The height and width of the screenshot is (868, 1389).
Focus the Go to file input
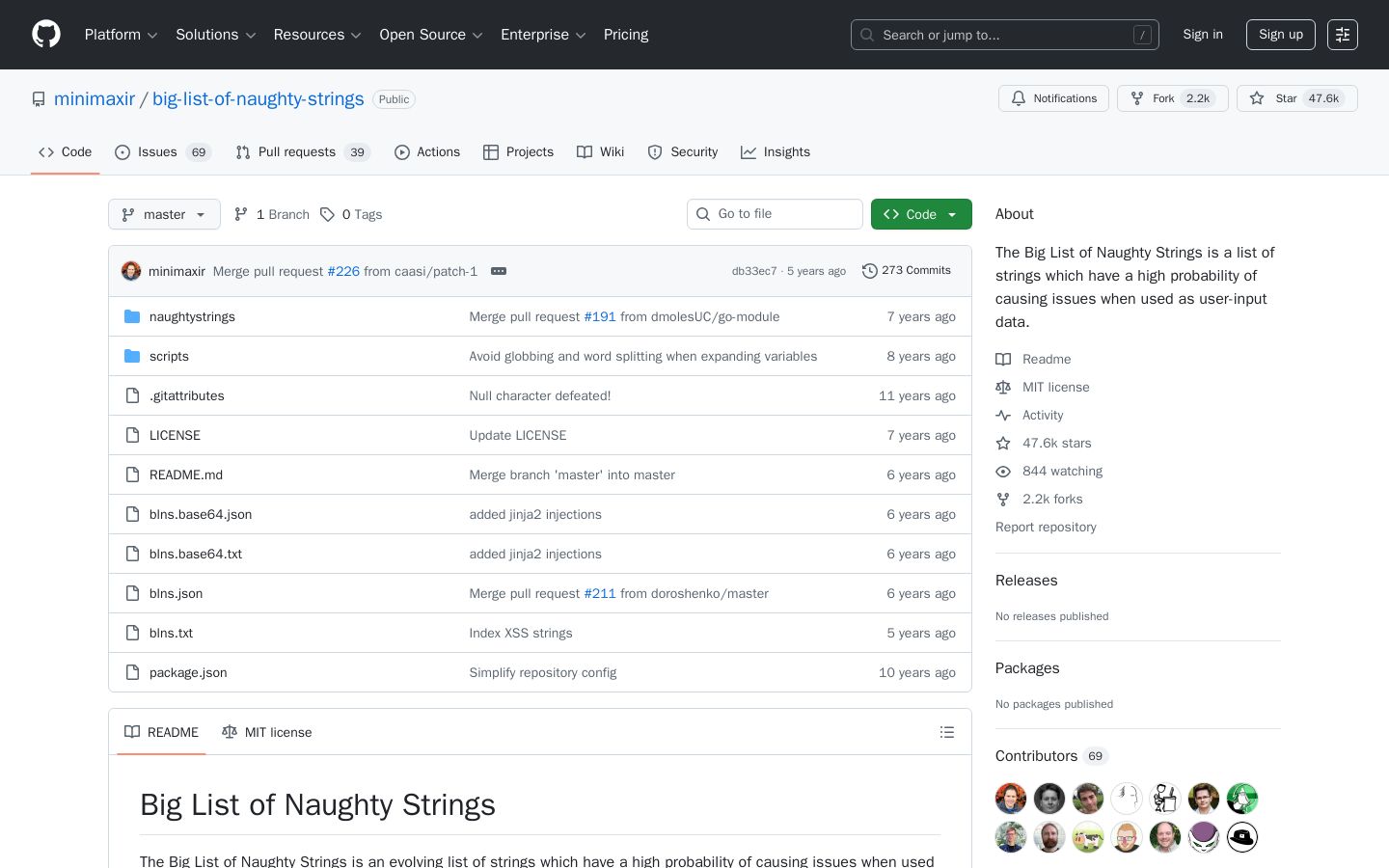775,214
